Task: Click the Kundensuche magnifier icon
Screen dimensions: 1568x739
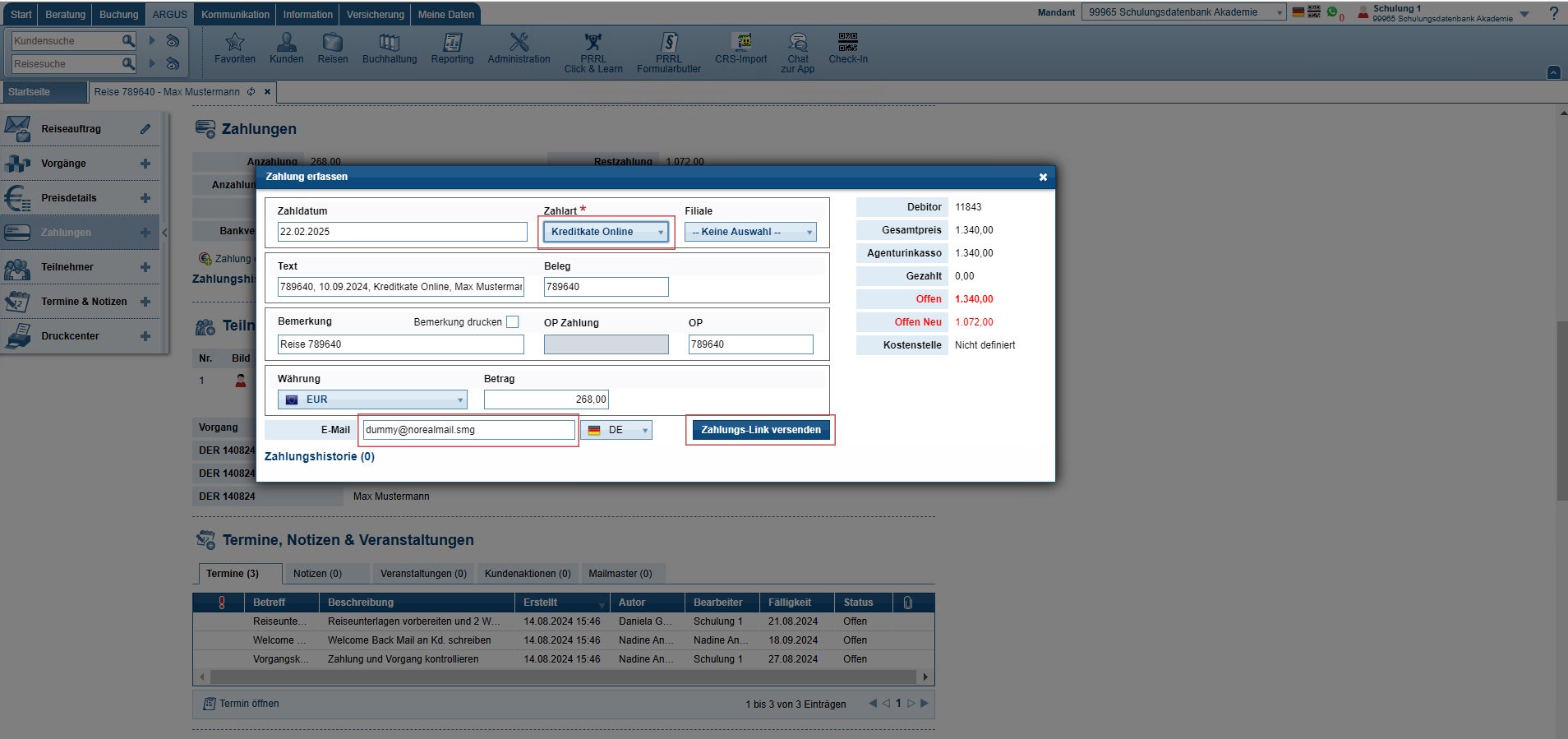Action: point(128,40)
